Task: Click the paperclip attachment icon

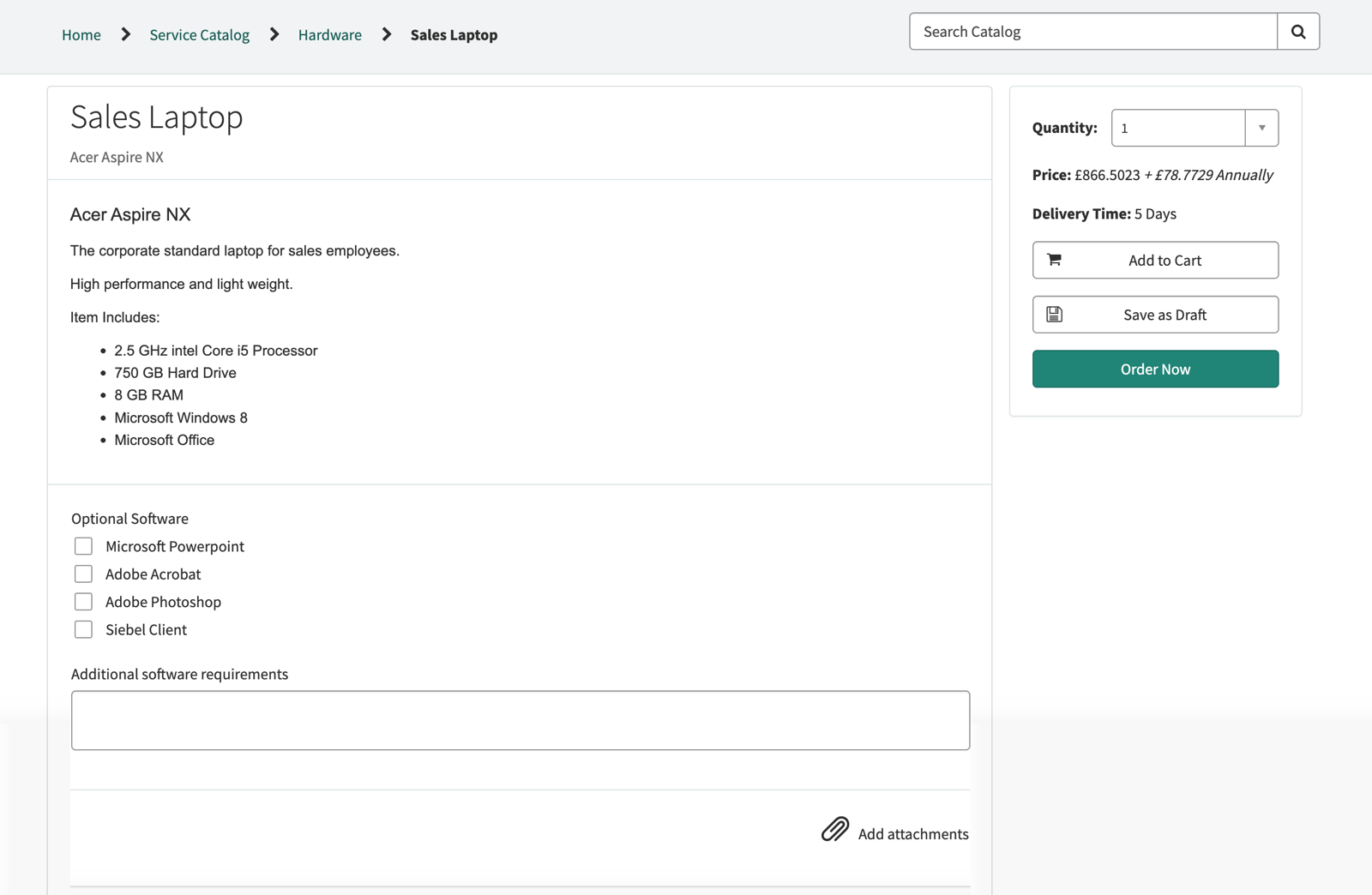Action: pos(835,829)
